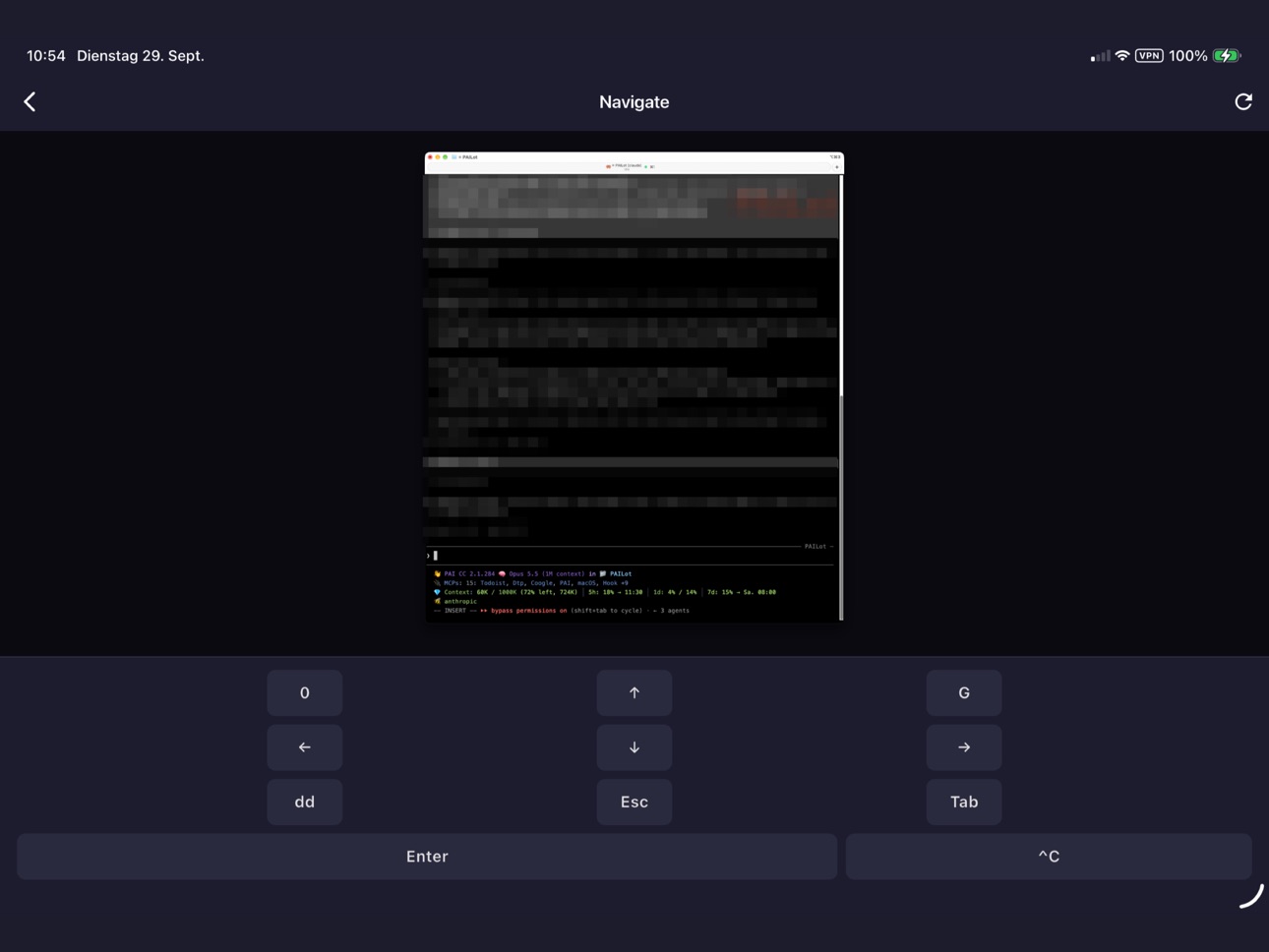This screenshot has width=1269, height=952.
Task: Click the terminal window's vertical scrollbar
Action: point(841,397)
